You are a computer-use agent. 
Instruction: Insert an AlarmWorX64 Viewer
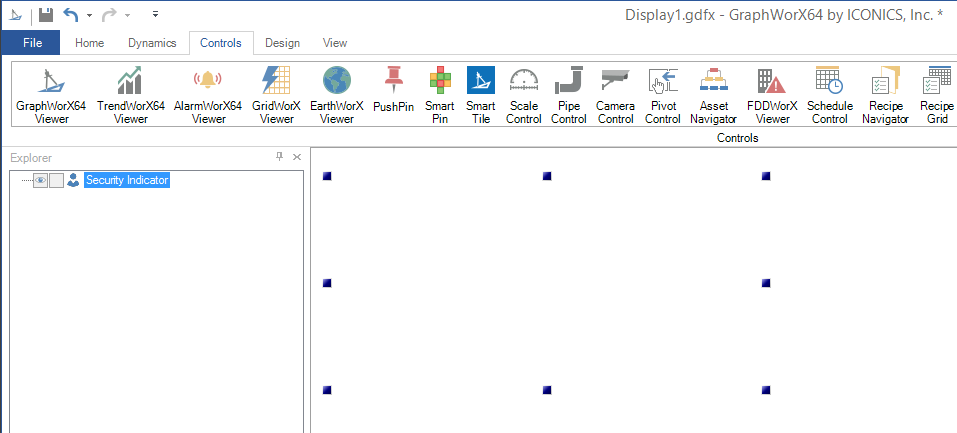[208, 96]
